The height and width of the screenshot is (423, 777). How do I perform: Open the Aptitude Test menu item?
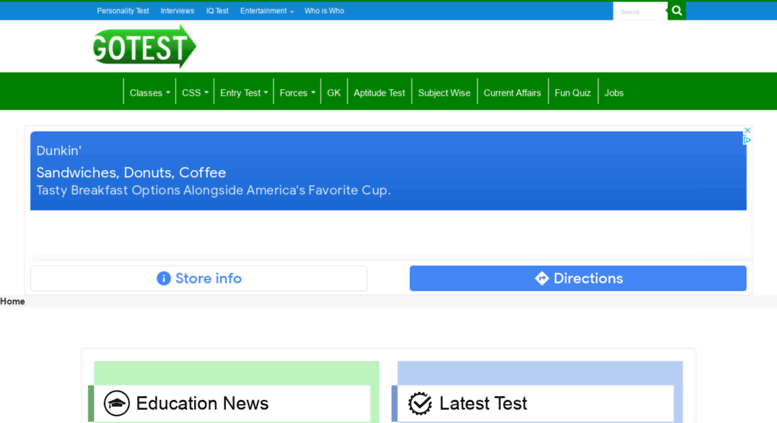[380, 93]
